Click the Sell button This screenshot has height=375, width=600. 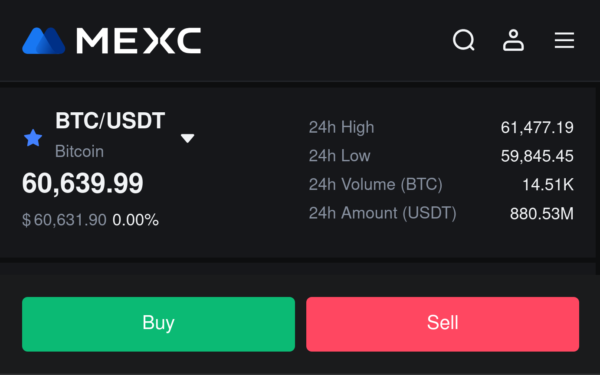pyautogui.click(x=442, y=324)
